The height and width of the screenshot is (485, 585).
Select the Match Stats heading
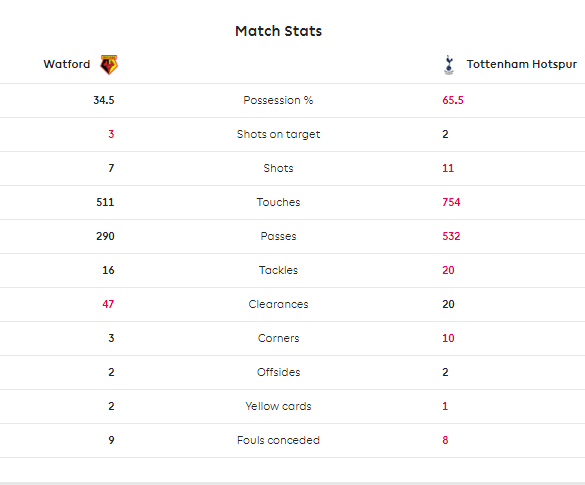coord(278,31)
